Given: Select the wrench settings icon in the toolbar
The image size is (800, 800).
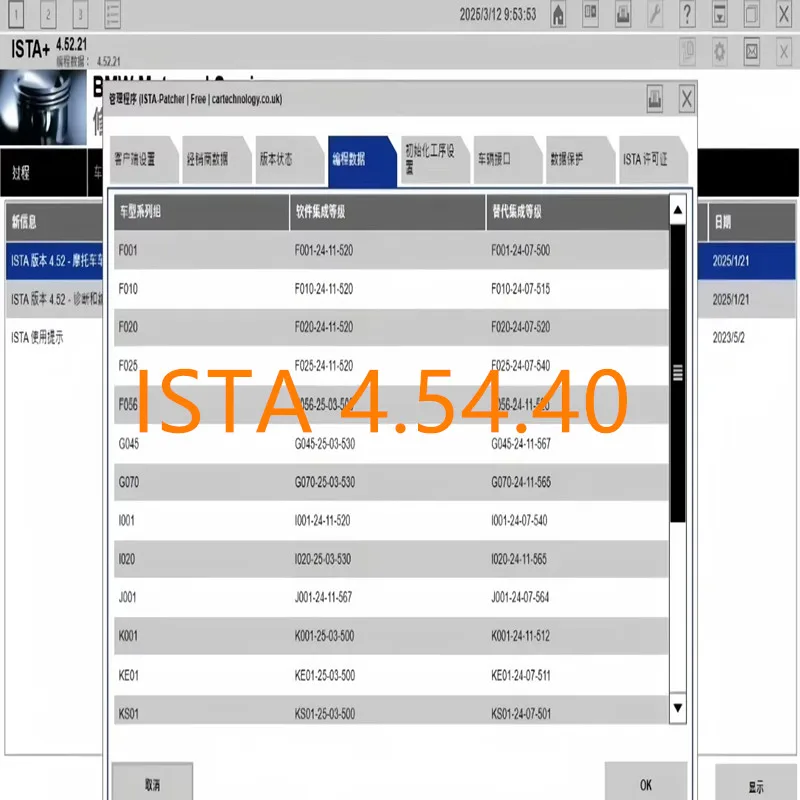Looking at the screenshot, I should (655, 15).
